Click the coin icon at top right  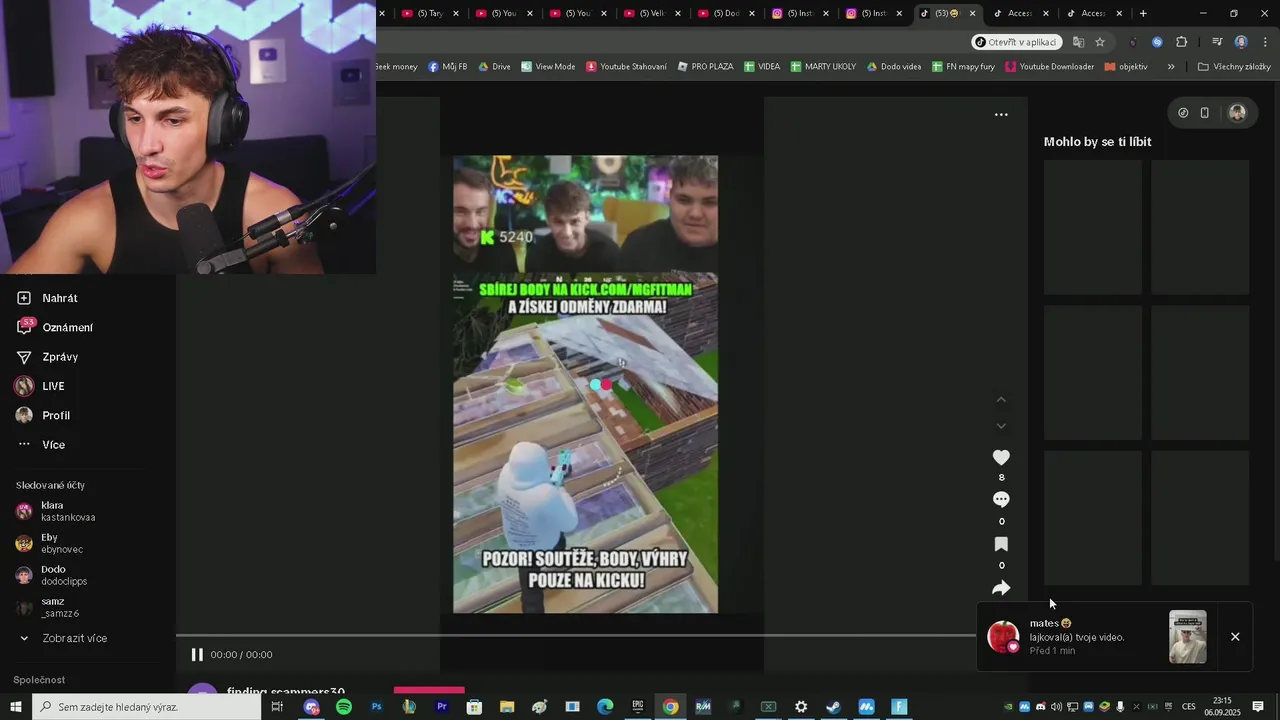coord(1183,113)
